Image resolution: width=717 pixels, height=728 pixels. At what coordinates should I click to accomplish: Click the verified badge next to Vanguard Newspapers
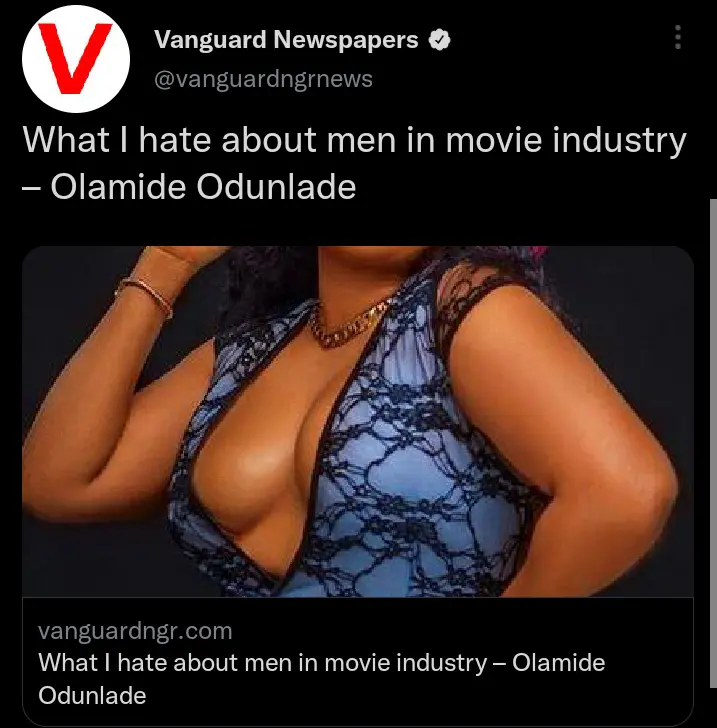pyautogui.click(x=439, y=39)
